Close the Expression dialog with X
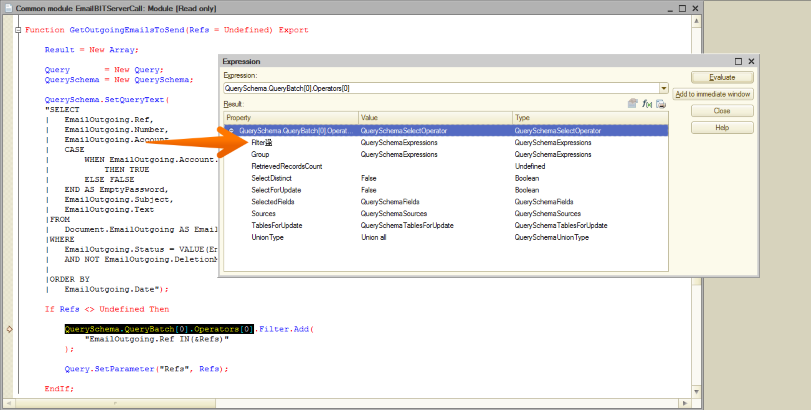The width and height of the screenshot is (811, 410). click(x=751, y=61)
